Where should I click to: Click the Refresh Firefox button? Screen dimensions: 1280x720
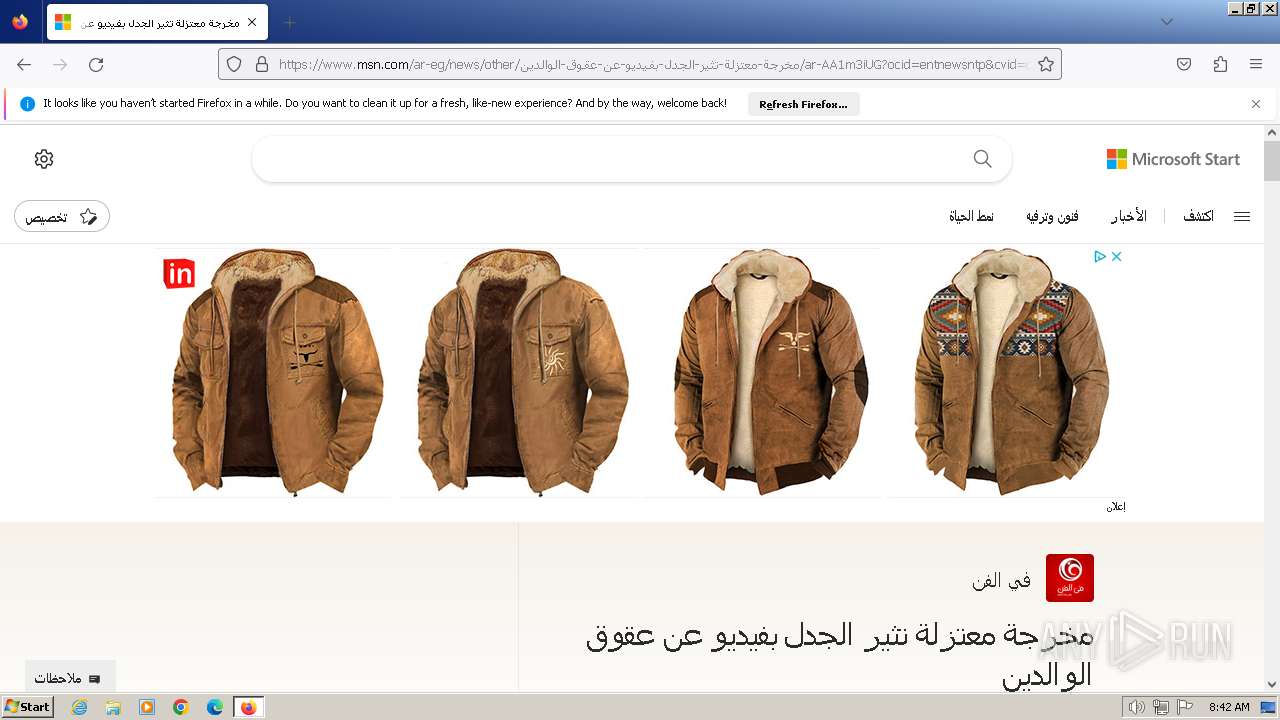(x=803, y=104)
